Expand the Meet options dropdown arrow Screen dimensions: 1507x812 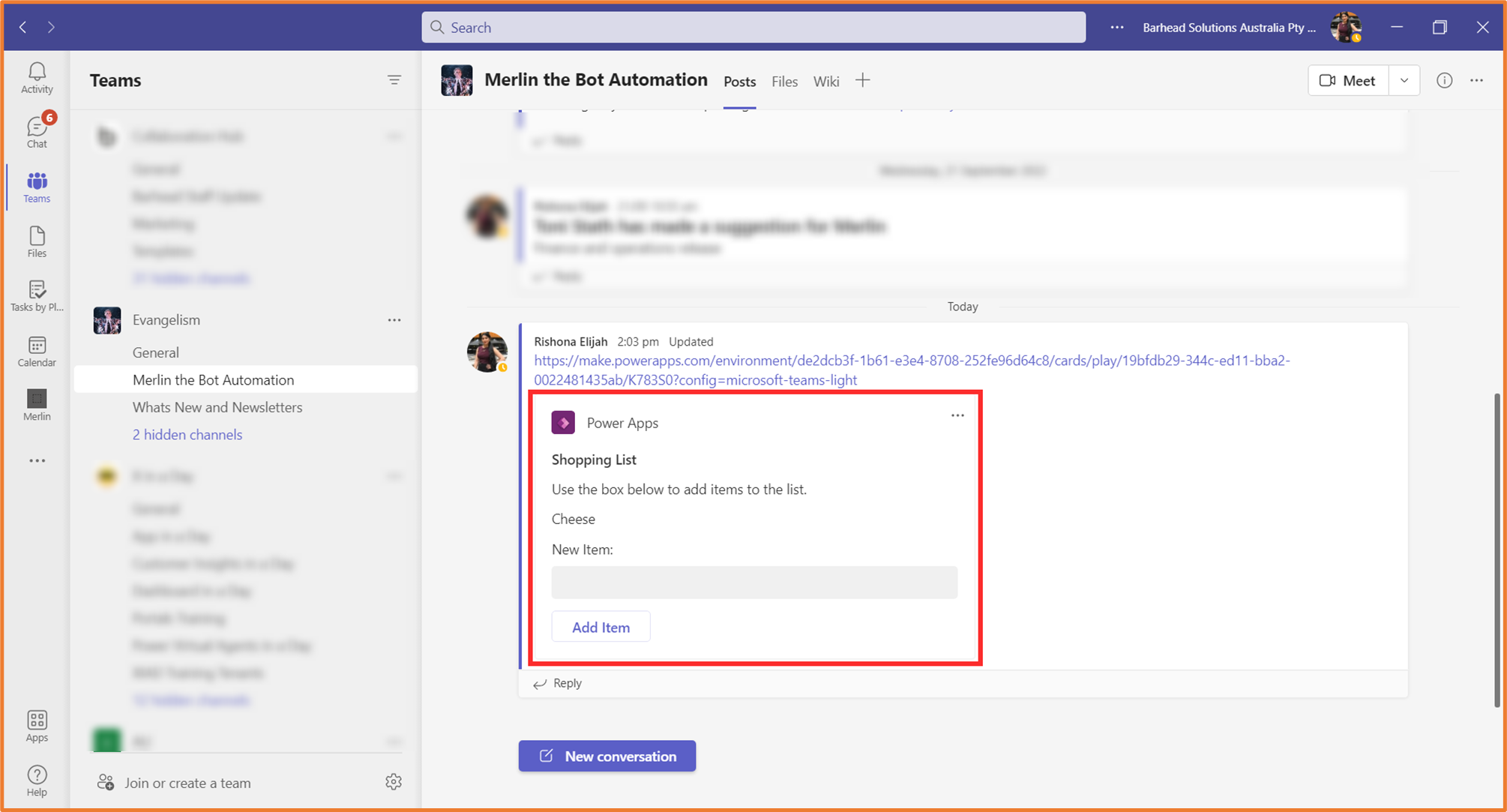click(x=1404, y=80)
